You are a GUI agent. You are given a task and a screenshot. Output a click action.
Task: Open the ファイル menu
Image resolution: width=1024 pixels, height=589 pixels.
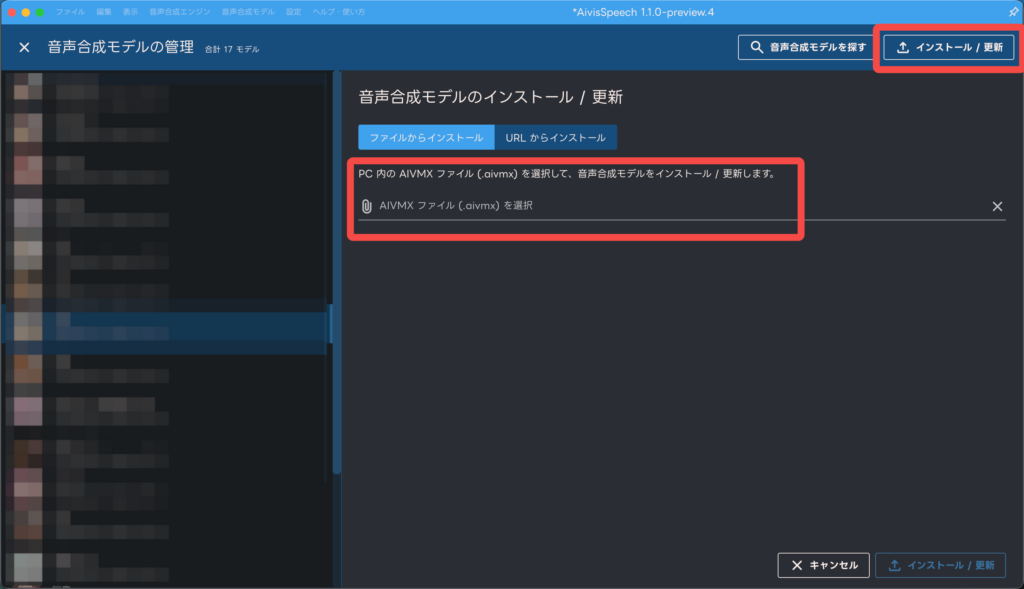(x=70, y=10)
